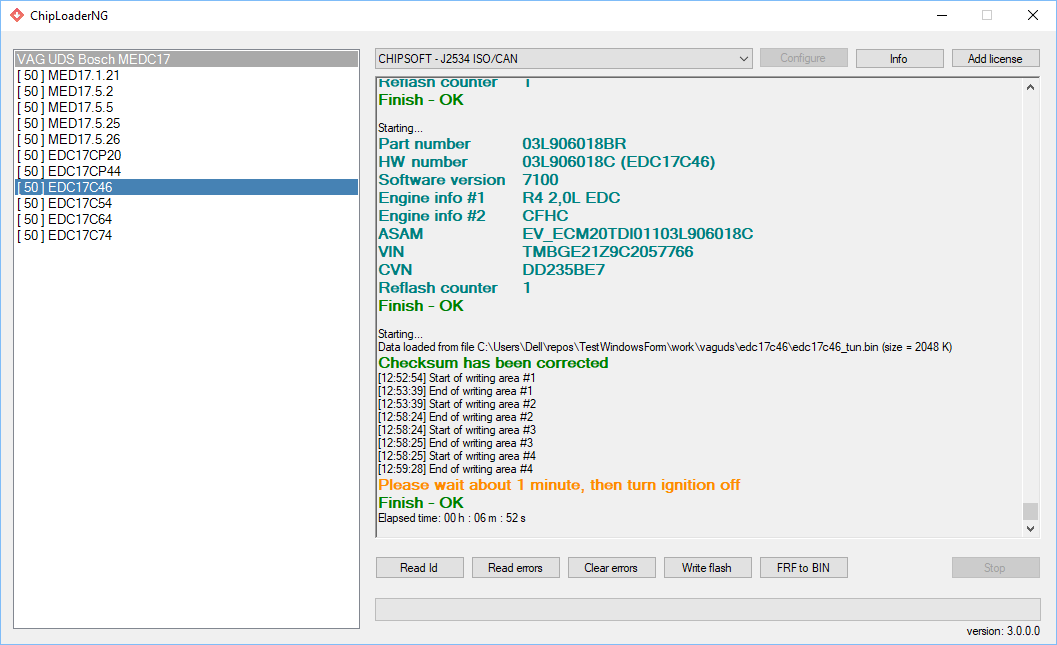1057x645 pixels.
Task: Click the Info button
Action: coord(899,59)
